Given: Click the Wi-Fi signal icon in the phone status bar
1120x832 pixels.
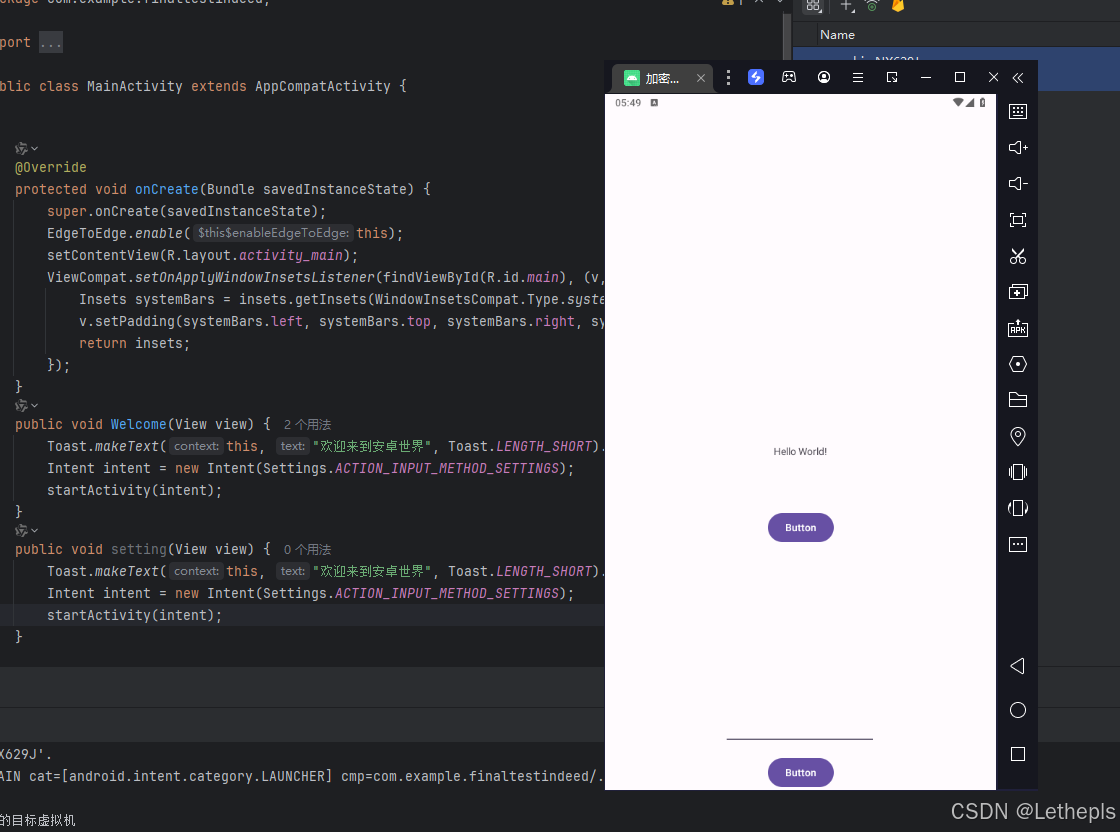Looking at the screenshot, I should (958, 103).
